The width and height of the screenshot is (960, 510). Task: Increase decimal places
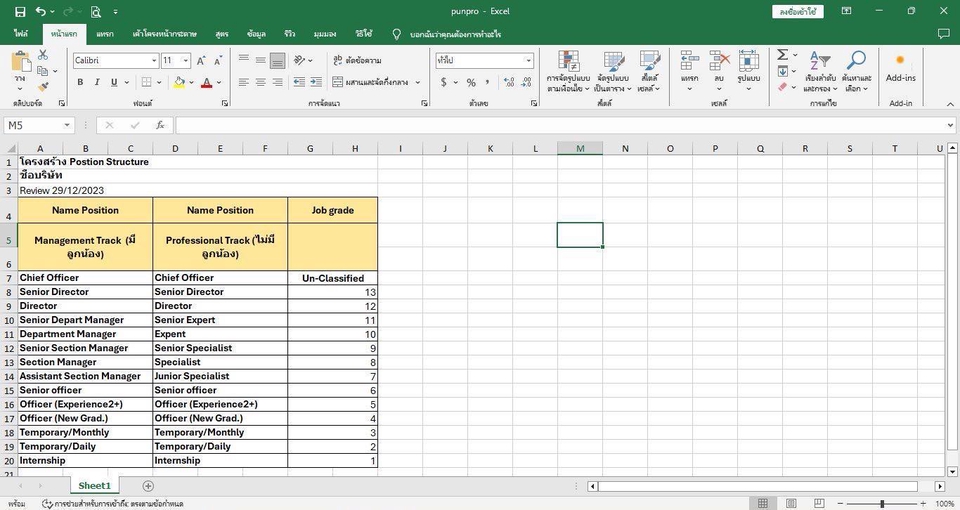509,82
